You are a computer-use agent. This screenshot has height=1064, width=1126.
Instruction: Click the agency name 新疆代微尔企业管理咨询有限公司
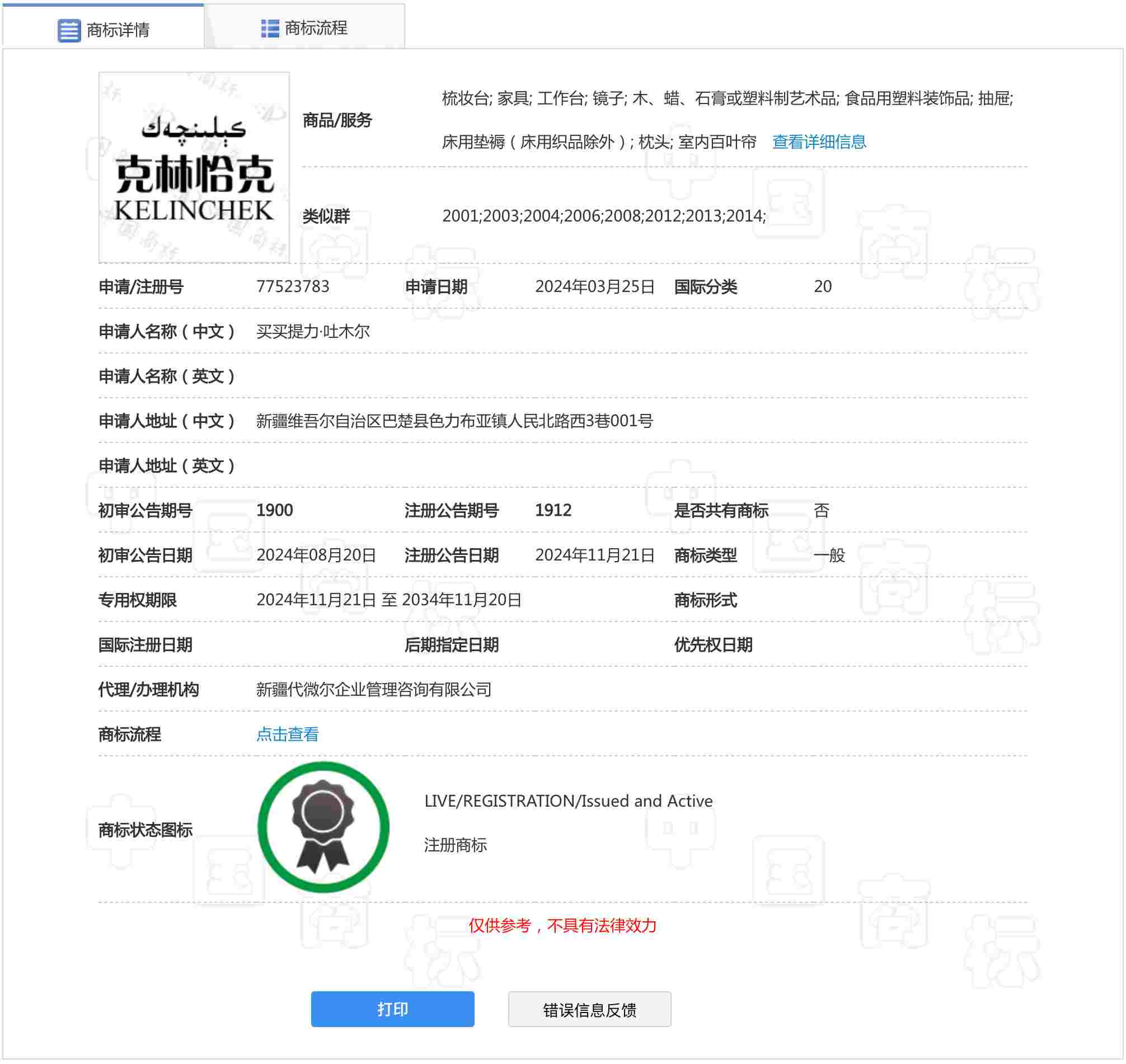point(374,690)
